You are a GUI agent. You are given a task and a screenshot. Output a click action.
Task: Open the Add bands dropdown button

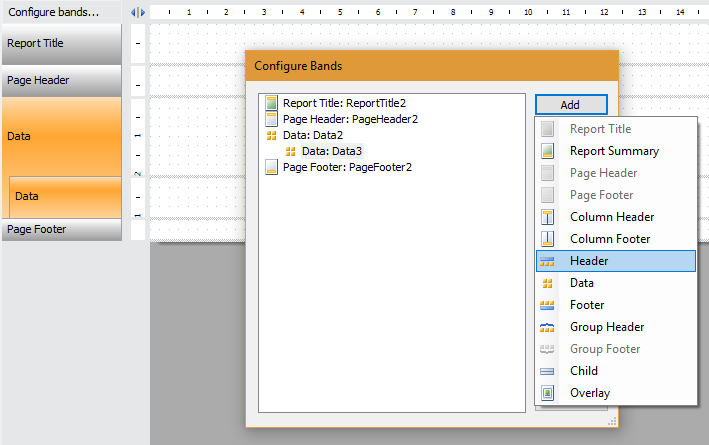(571, 105)
